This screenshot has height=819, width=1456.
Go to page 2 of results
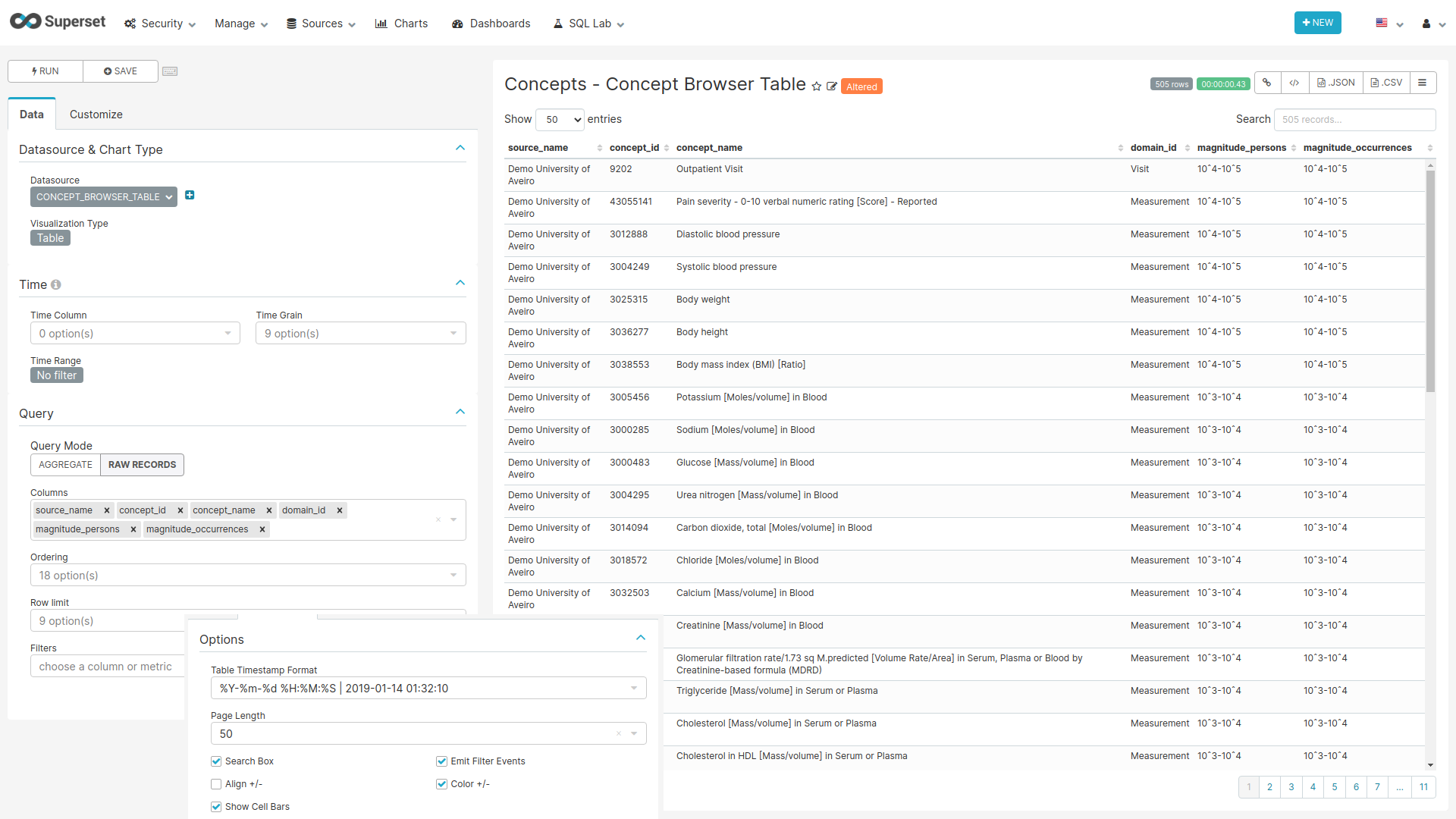1270,787
